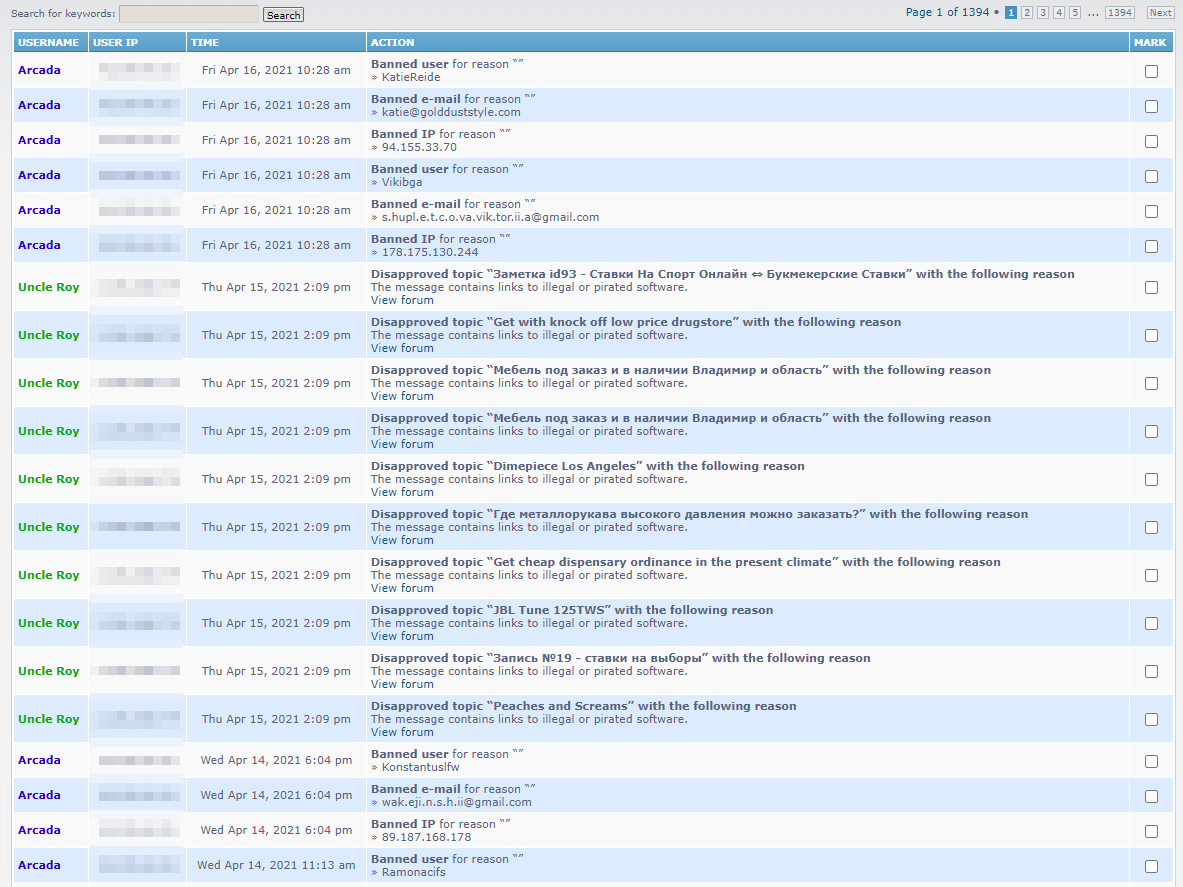Open Arcada profile in Ramonacifs ban row
Image resolution: width=1183 pixels, height=887 pixels.
[39, 865]
